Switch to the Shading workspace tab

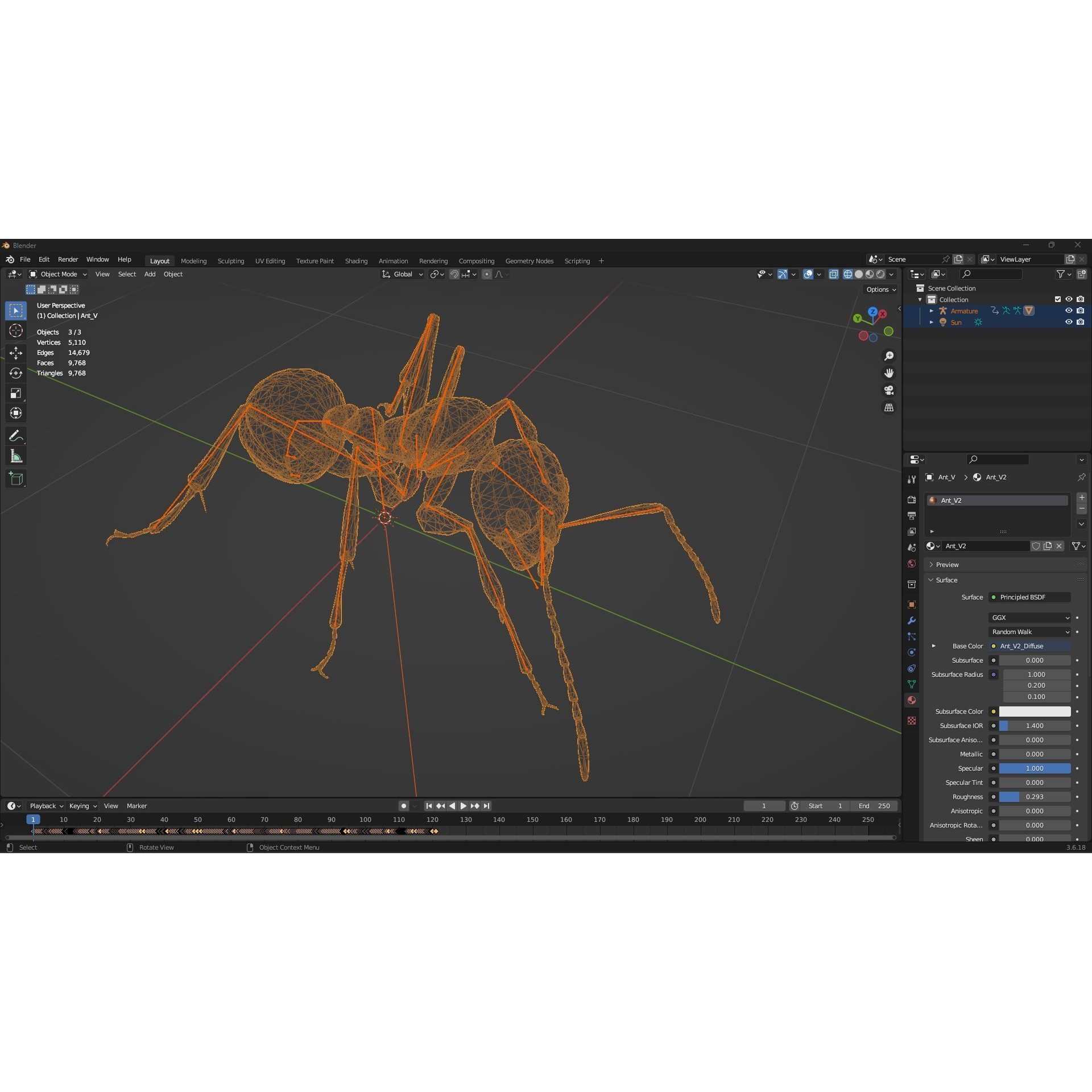point(356,260)
